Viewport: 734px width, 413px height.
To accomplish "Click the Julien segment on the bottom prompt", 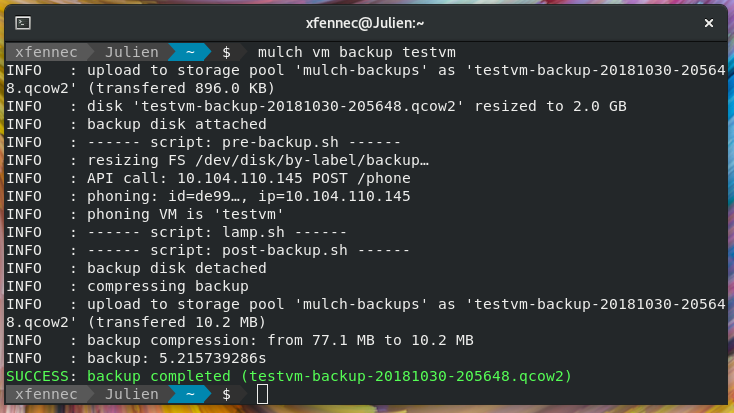I will (x=132, y=394).
